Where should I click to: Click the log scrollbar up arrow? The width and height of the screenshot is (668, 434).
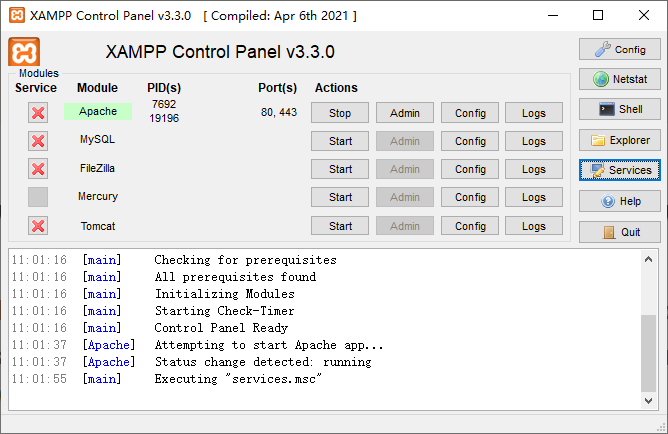coord(648,259)
